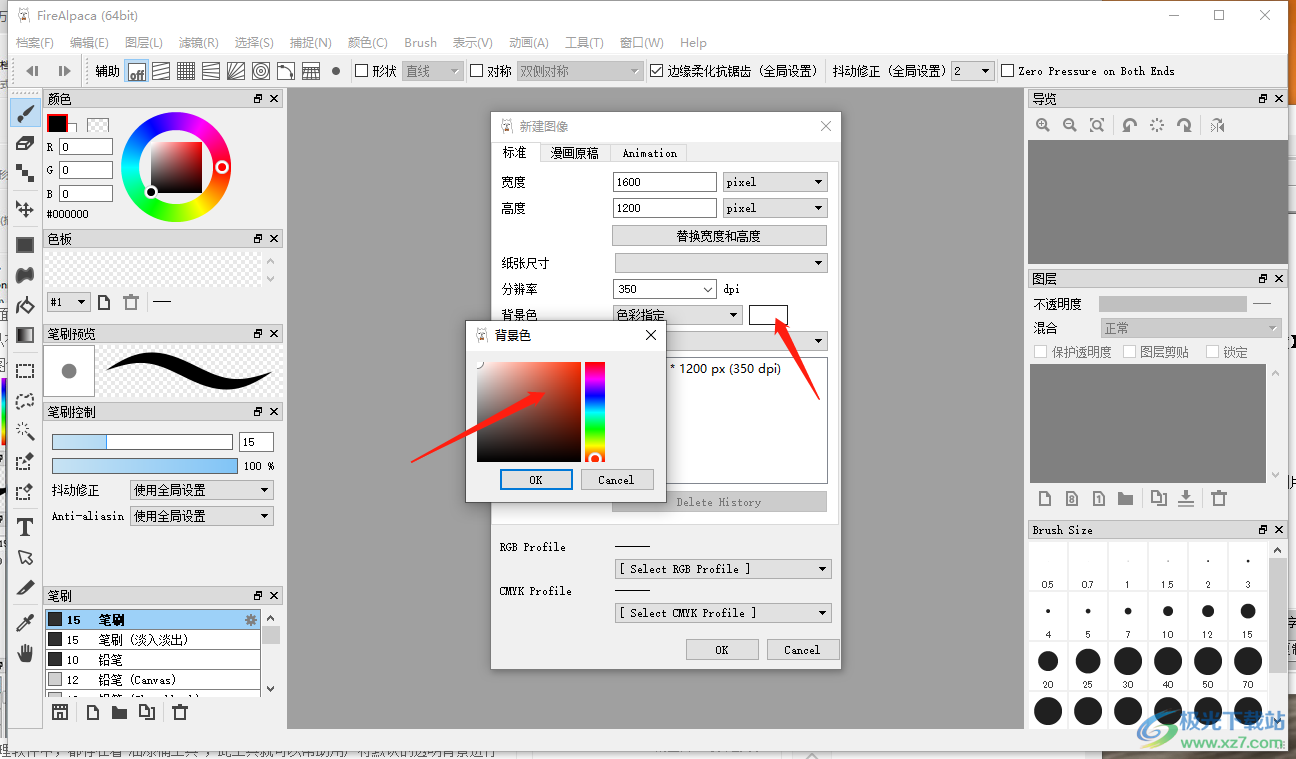The image size is (1296, 759).
Task: Zoom in using the Navigator panel
Action: [1043, 125]
